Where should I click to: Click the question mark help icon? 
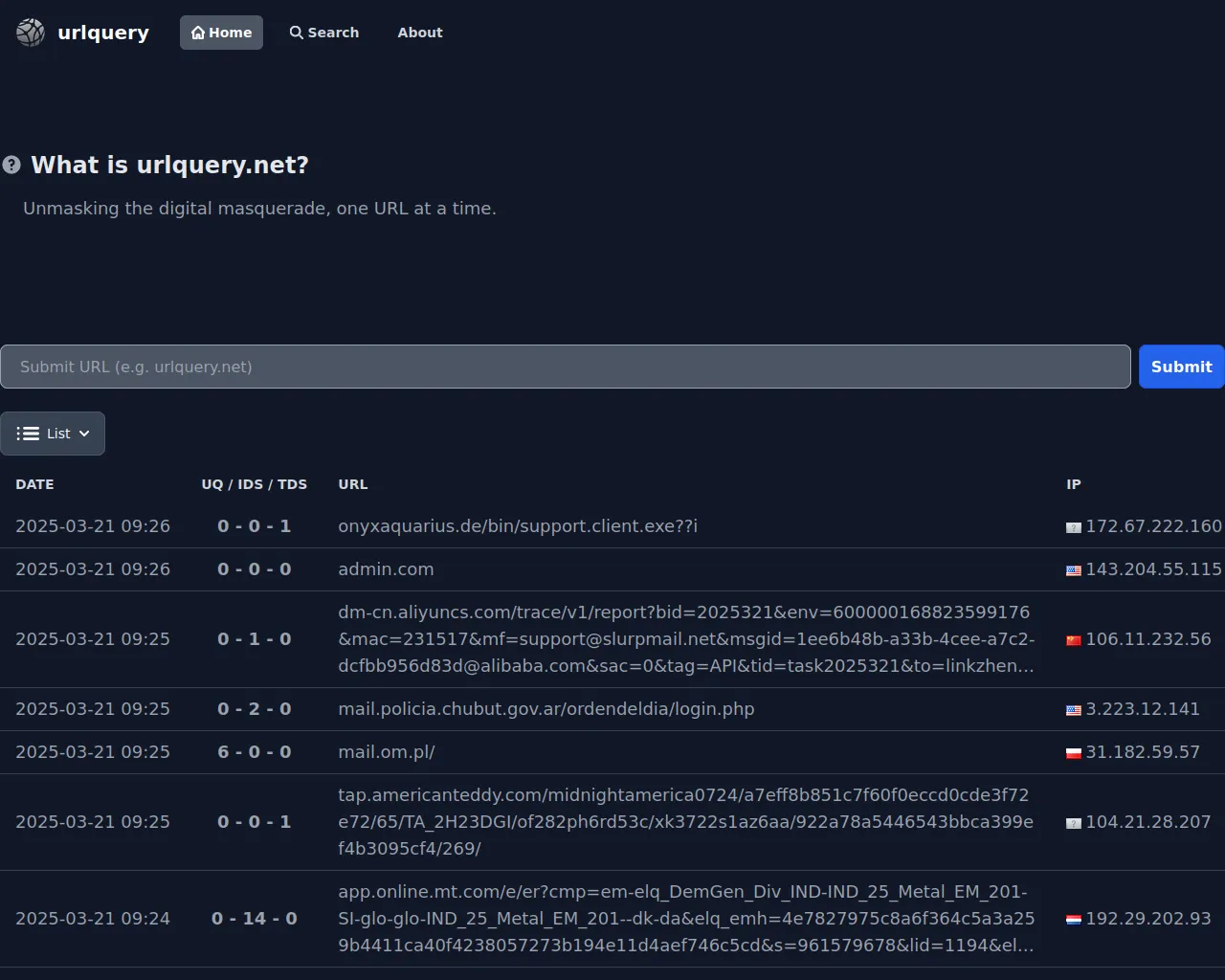[11, 165]
